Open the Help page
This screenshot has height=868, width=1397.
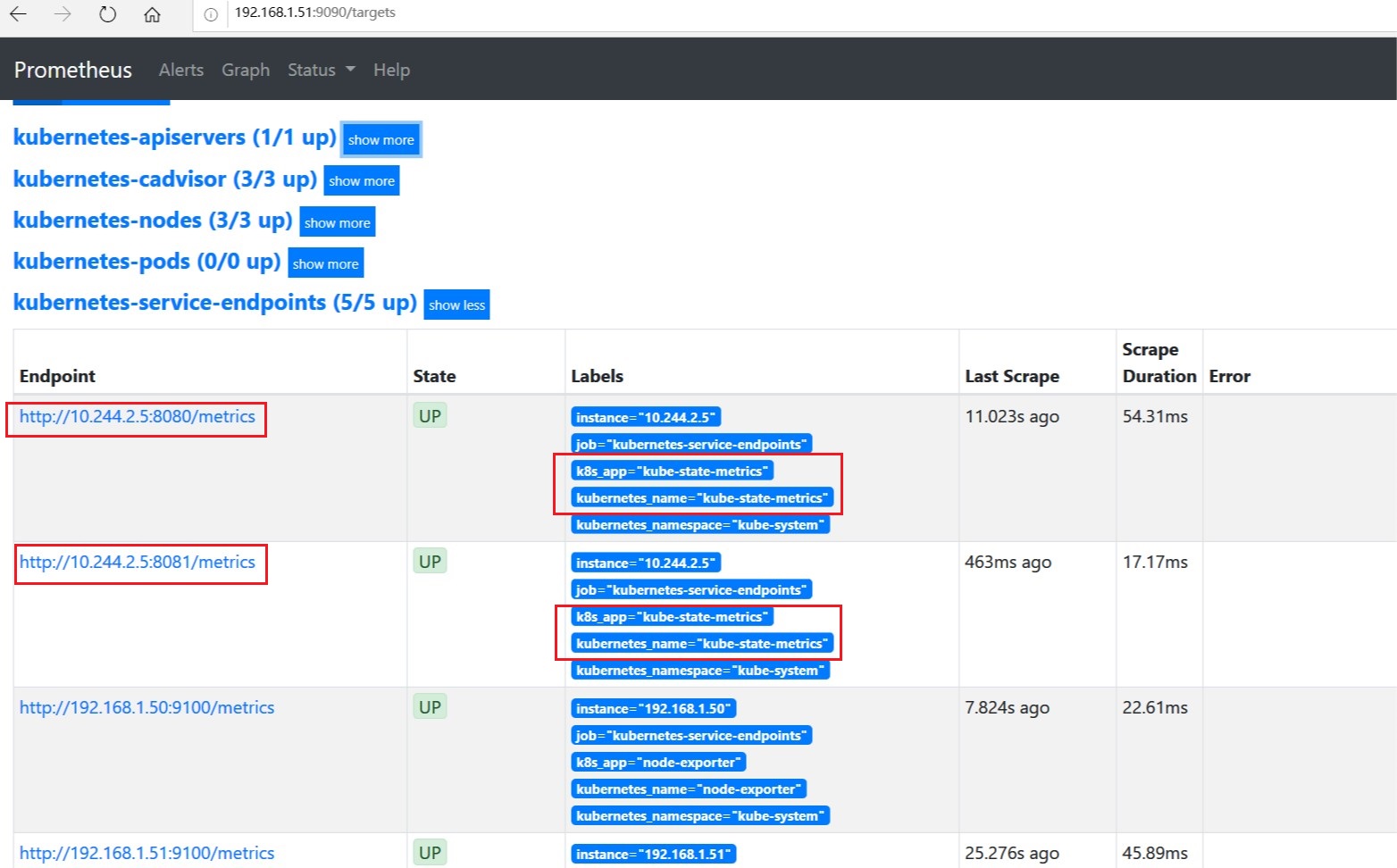point(391,70)
